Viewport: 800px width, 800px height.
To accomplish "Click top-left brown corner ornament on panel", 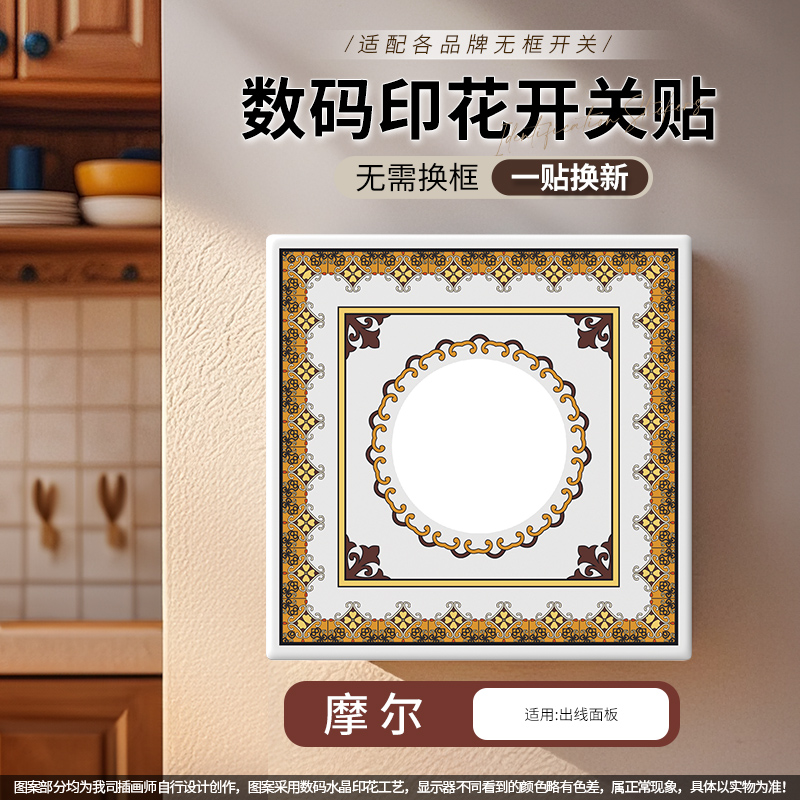I will (365, 334).
